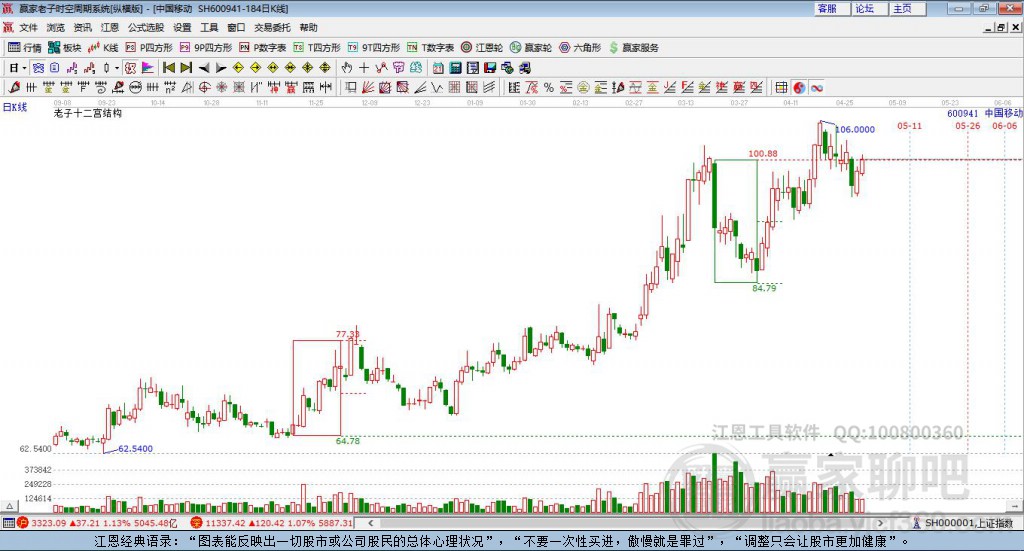Click the 客服 button in title bar
The image size is (1024, 551).
pos(832,8)
